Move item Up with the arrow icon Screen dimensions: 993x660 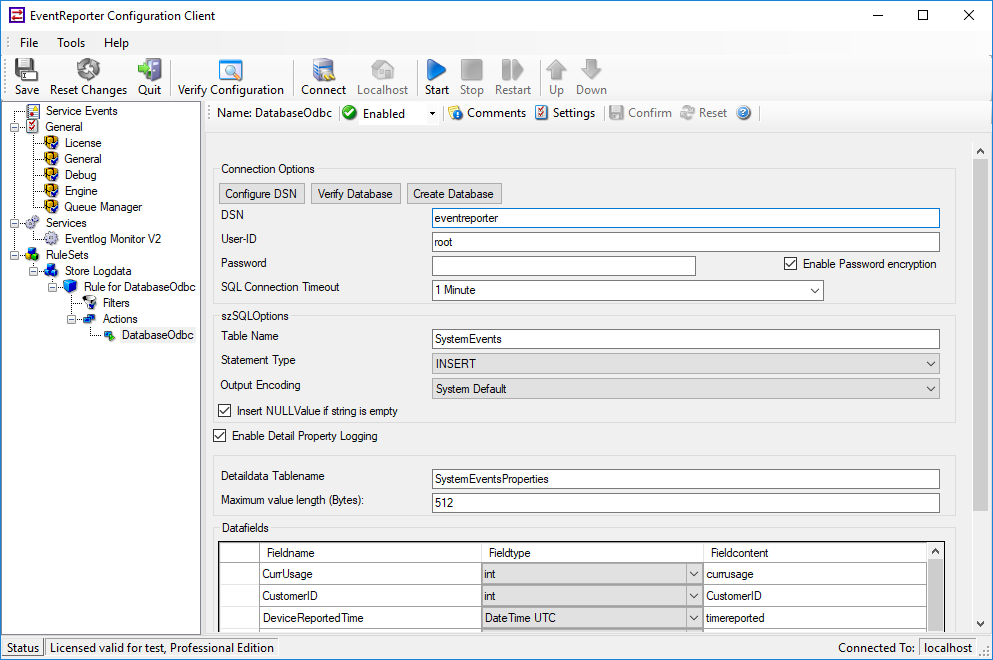click(x=556, y=70)
